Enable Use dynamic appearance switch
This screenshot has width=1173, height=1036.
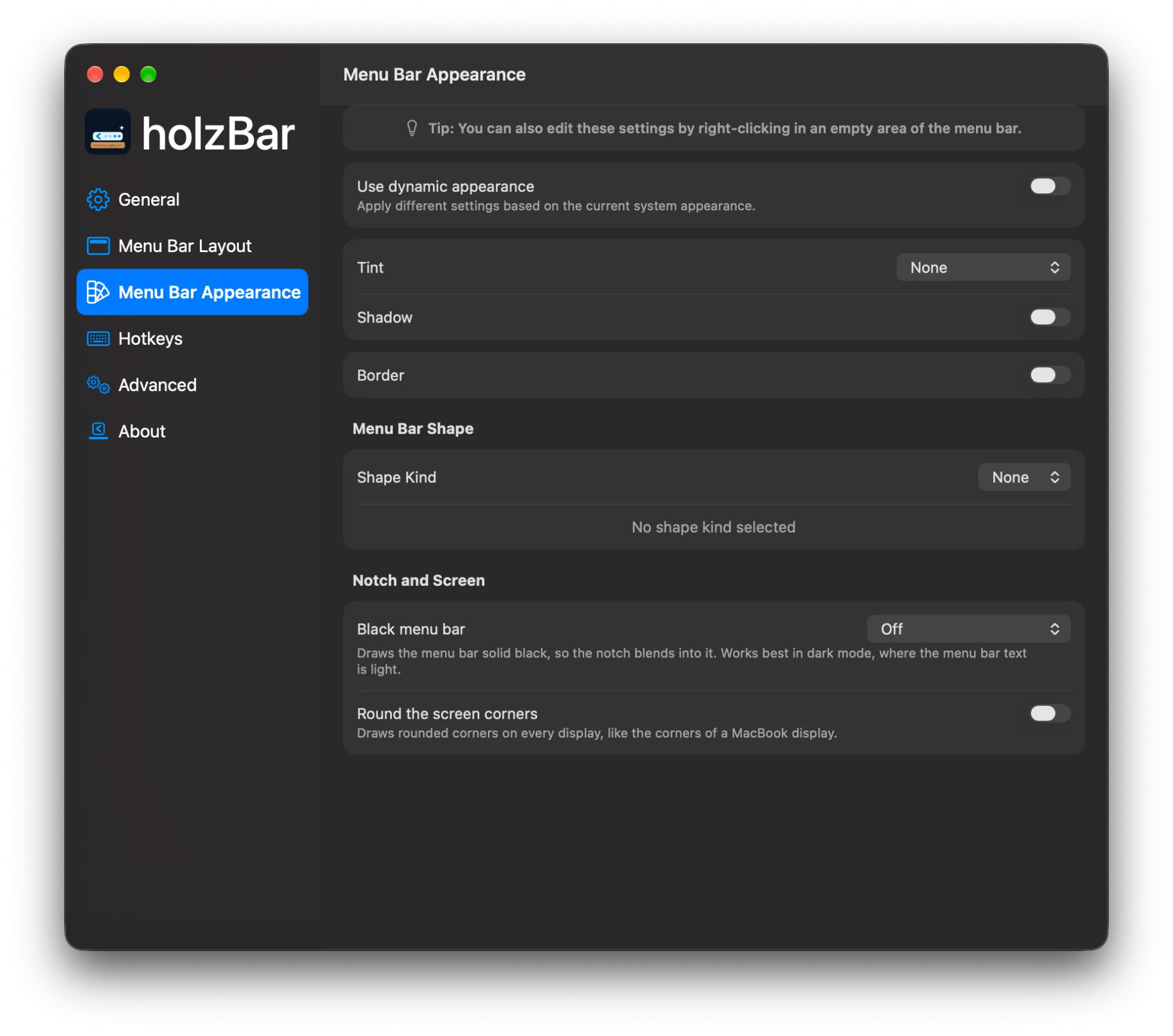point(1050,186)
